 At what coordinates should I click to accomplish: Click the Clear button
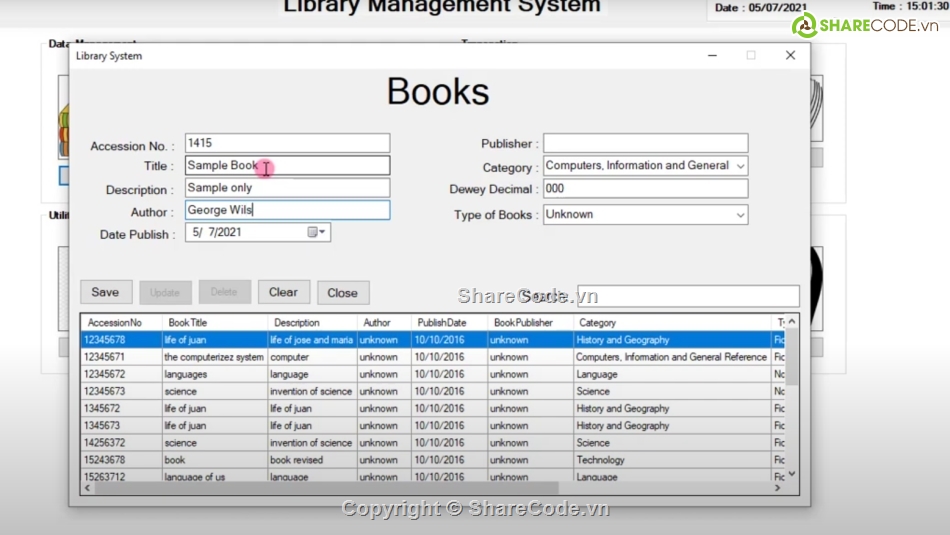[283, 292]
